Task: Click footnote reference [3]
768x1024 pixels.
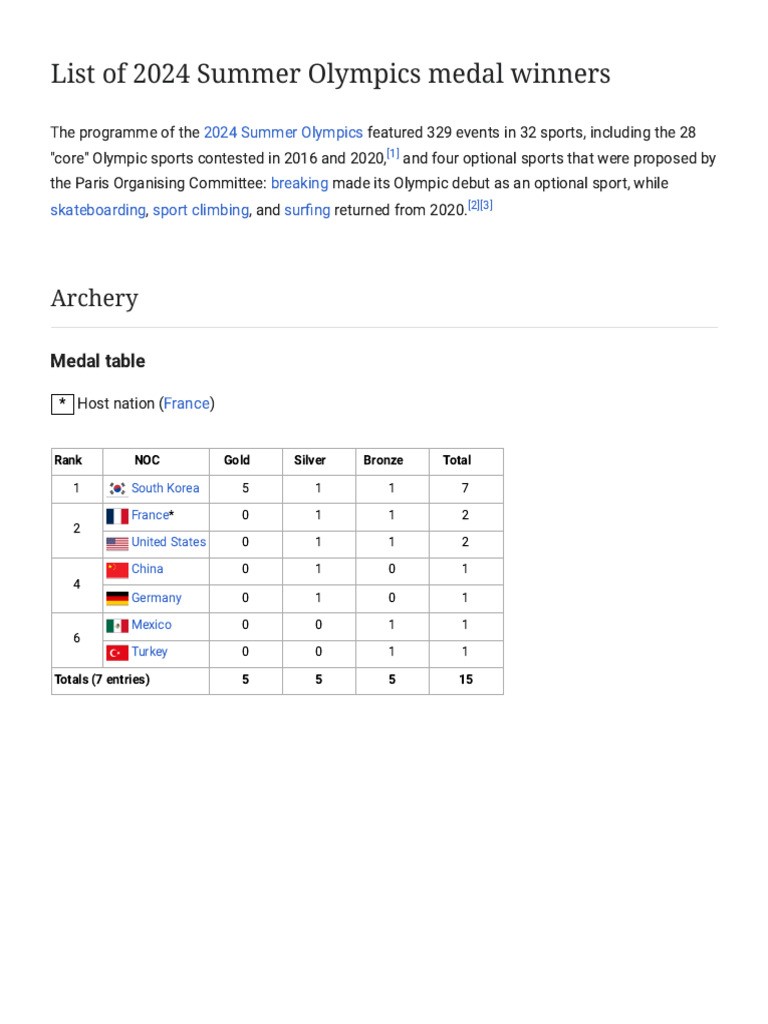Action: (487, 205)
